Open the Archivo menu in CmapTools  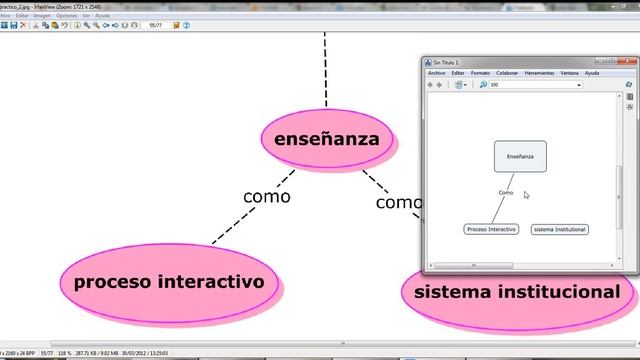436,73
